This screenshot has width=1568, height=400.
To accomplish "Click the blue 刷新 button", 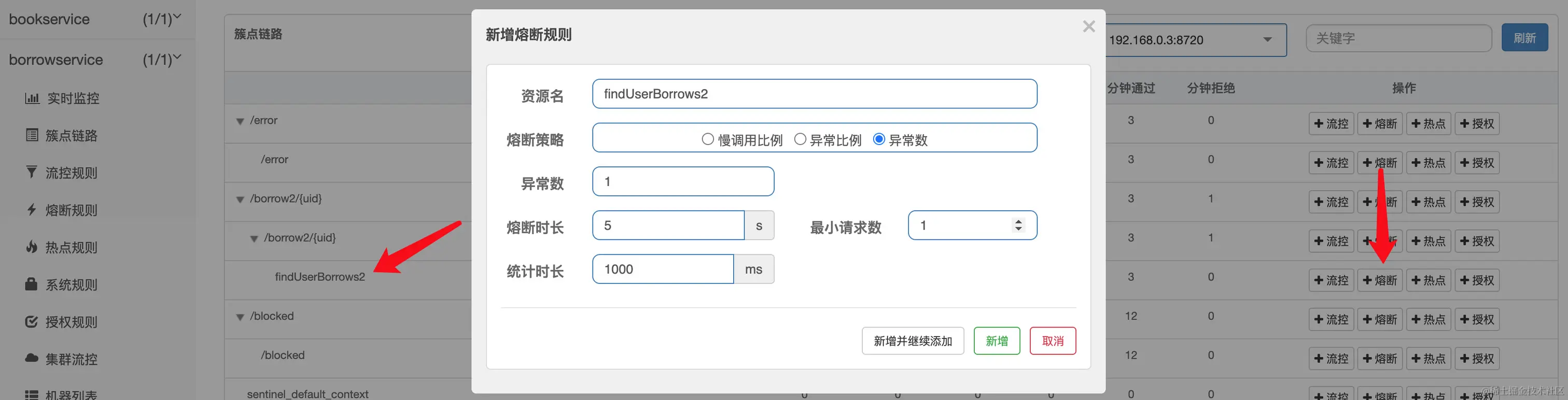I will tap(1524, 38).
